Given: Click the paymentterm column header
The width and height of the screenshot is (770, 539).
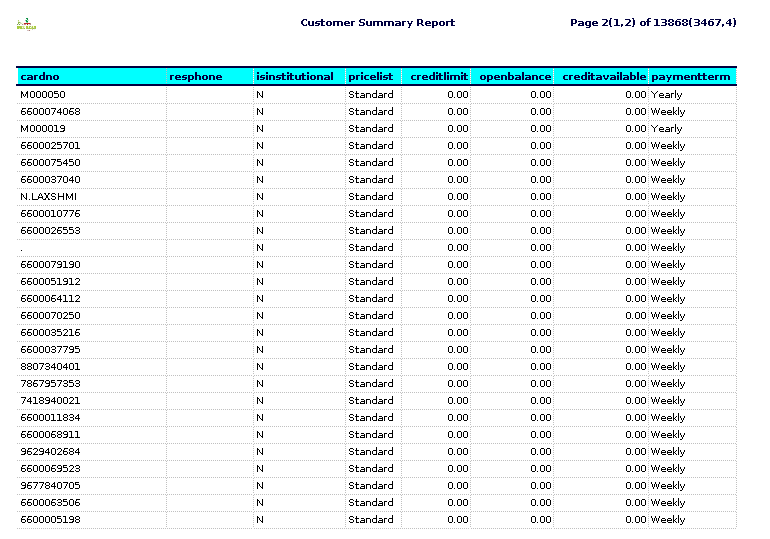Looking at the screenshot, I should click(x=690, y=77).
